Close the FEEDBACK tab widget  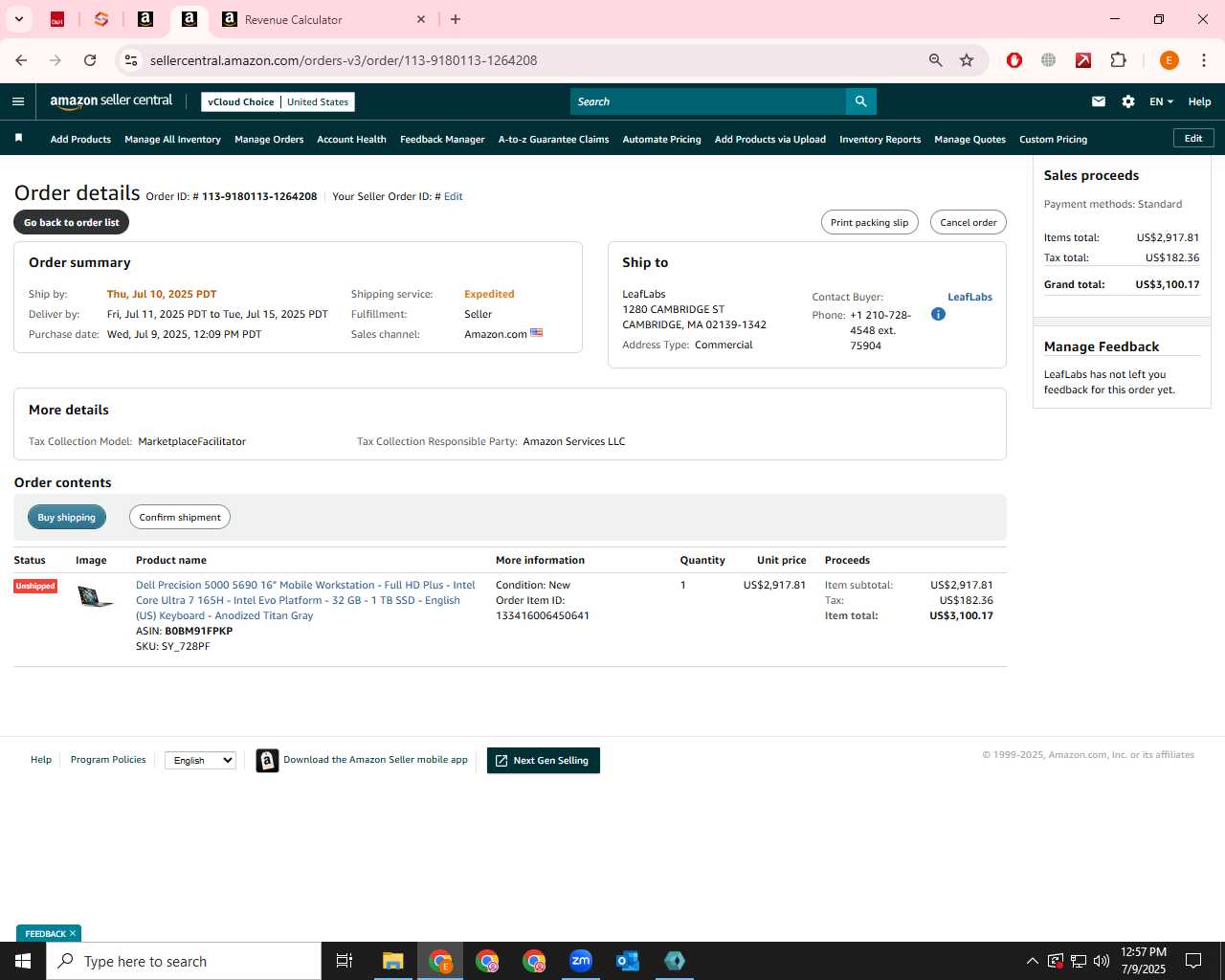73,933
